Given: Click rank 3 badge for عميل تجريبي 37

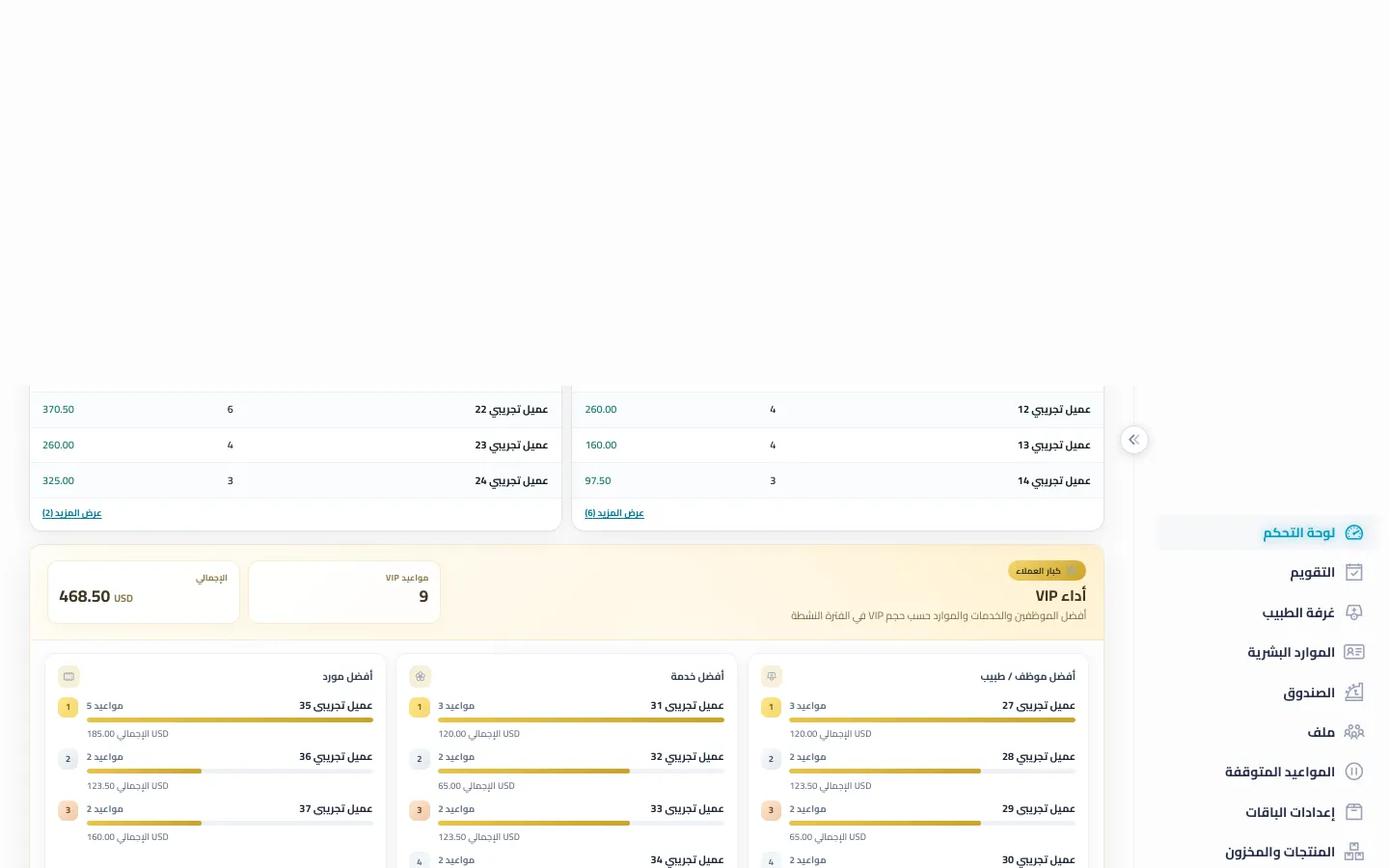Looking at the screenshot, I should coord(68,810).
